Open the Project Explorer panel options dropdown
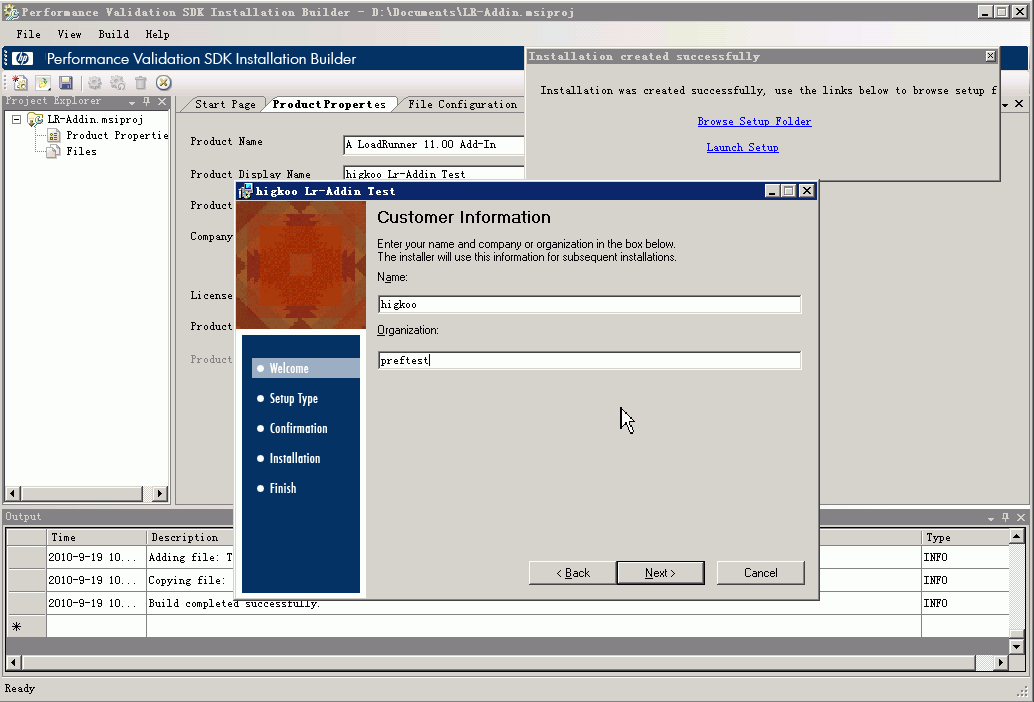The width and height of the screenshot is (1034, 702). point(132,102)
